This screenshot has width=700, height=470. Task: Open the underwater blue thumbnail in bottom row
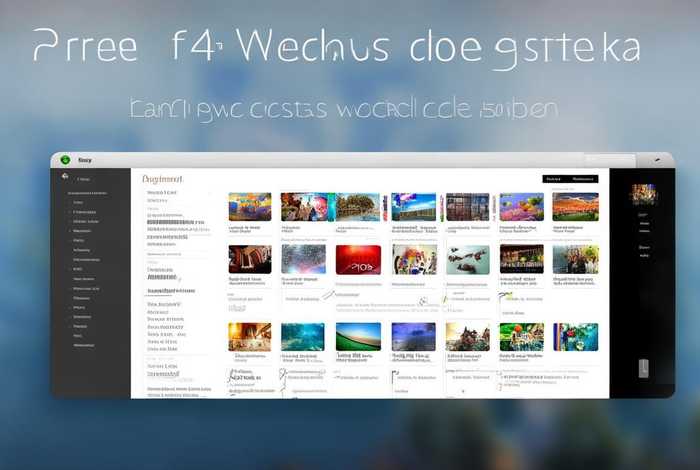(x=302, y=336)
